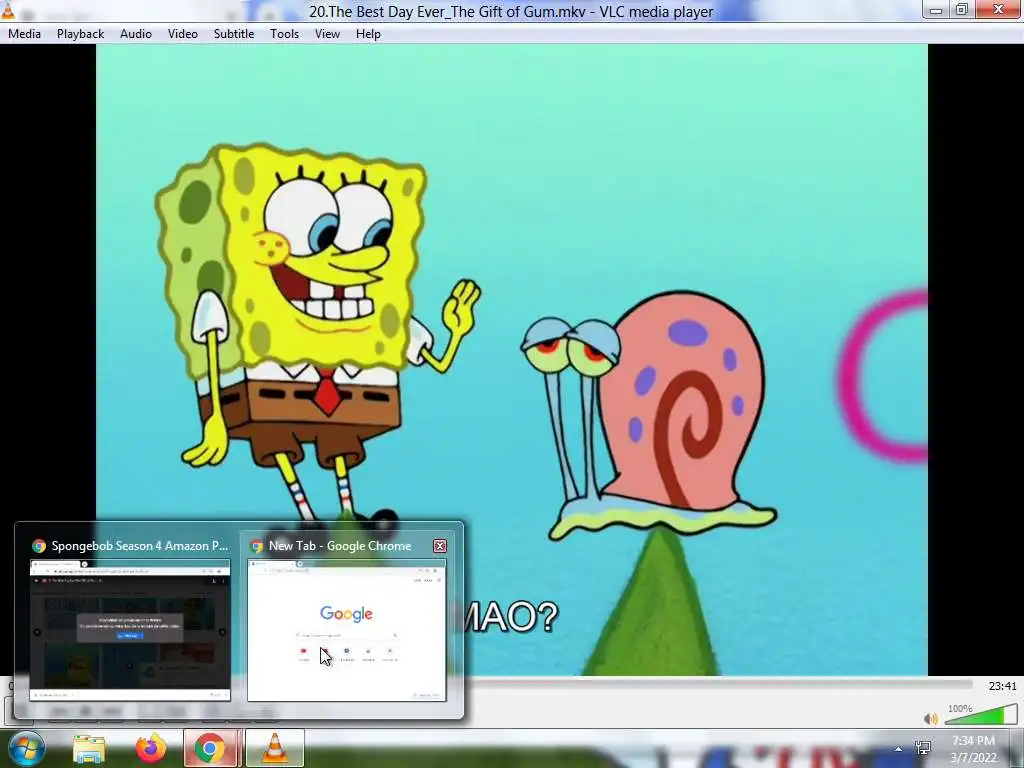This screenshot has width=1024, height=768.
Task: Open the Help menu
Action: [x=368, y=34]
